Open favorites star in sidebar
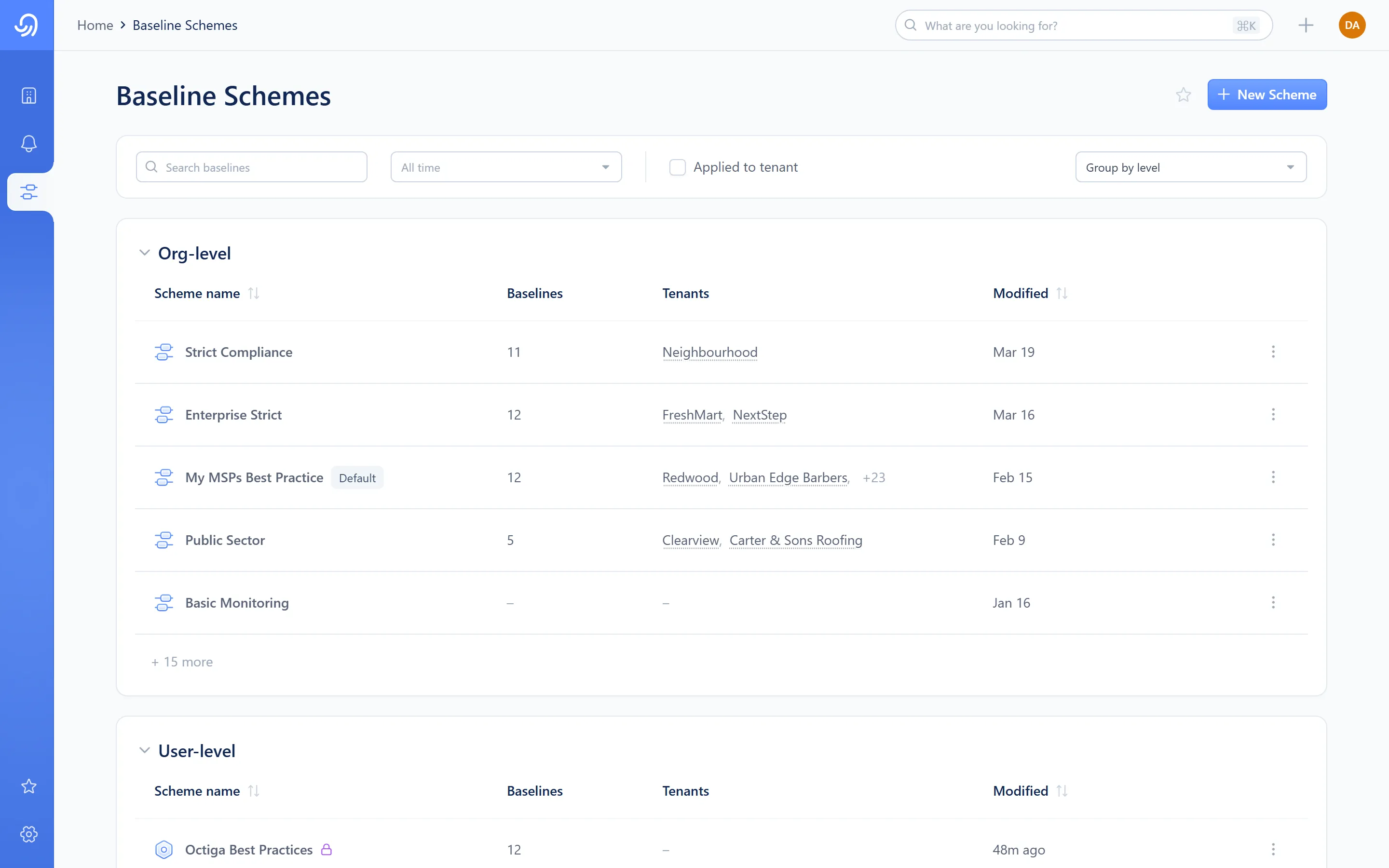The width and height of the screenshot is (1389, 868). coord(29,786)
